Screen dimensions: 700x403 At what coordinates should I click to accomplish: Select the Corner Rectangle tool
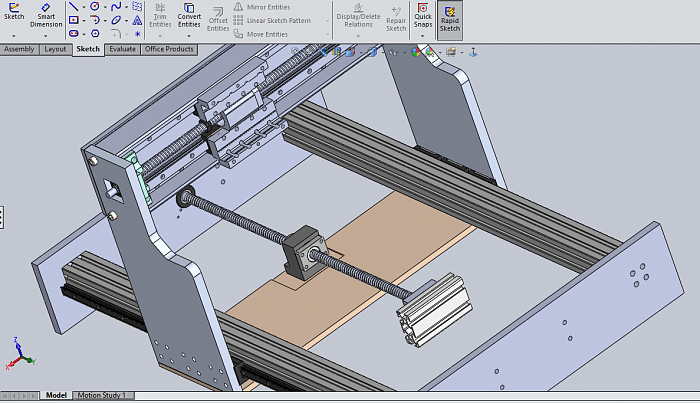coord(74,20)
